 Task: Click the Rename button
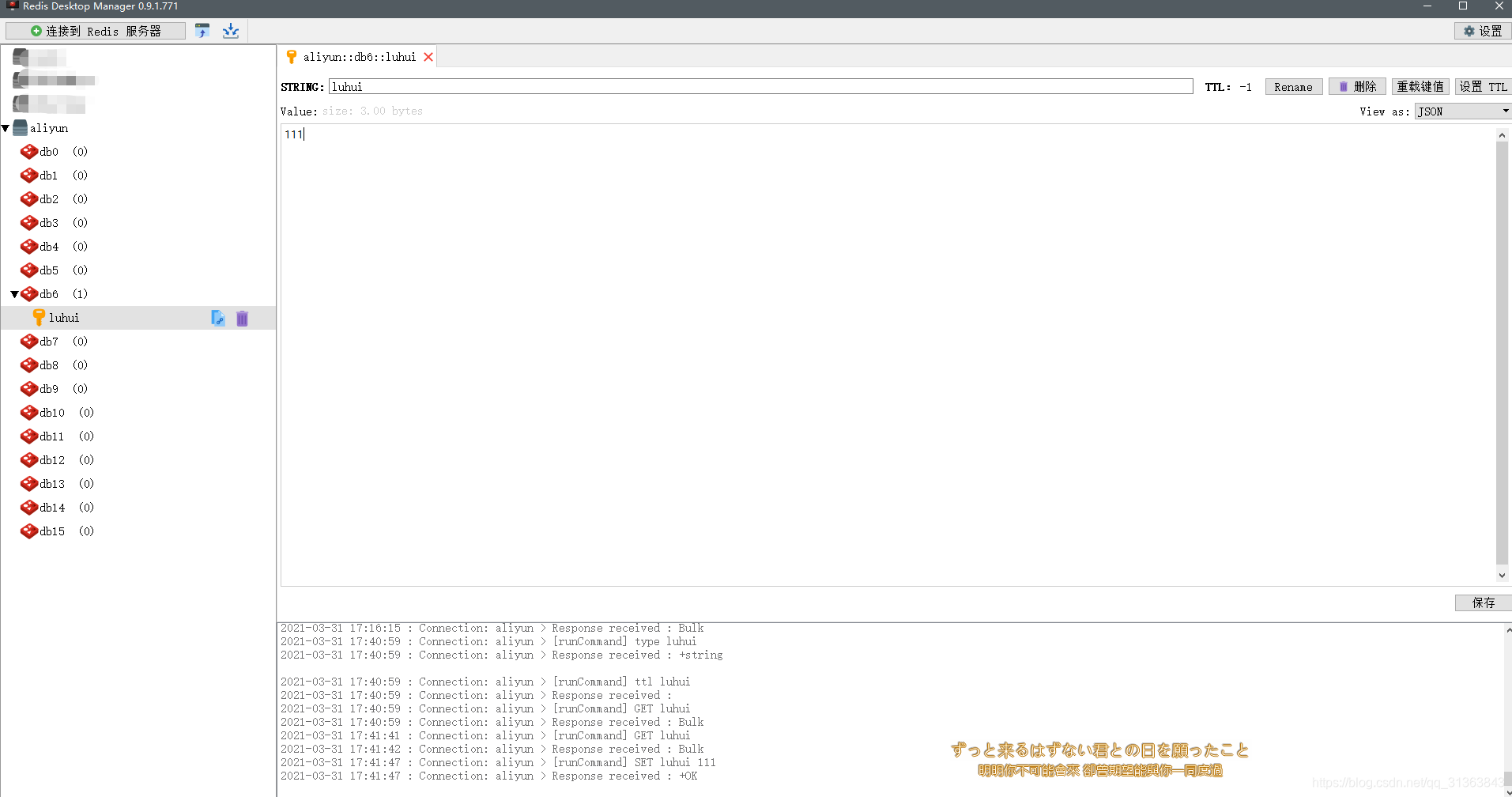(1293, 87)
